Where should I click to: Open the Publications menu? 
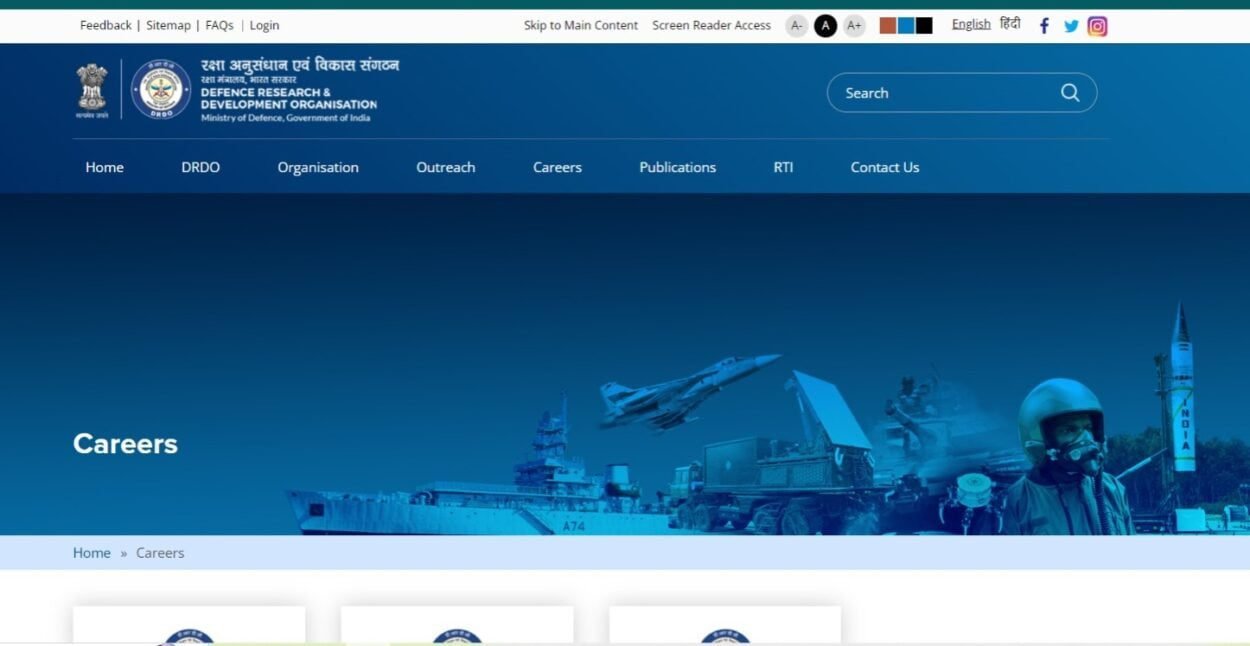tap(678, 167)
